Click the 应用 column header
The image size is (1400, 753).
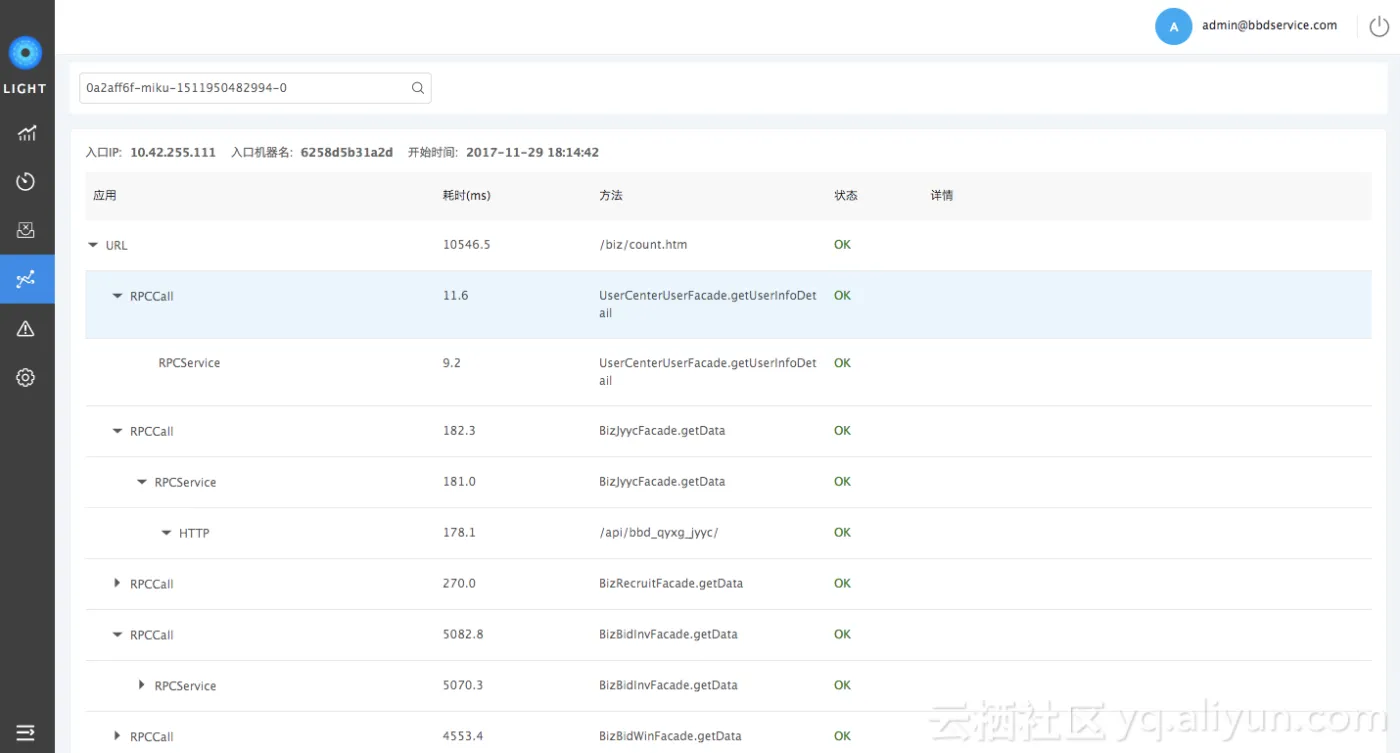pos(105,195)
